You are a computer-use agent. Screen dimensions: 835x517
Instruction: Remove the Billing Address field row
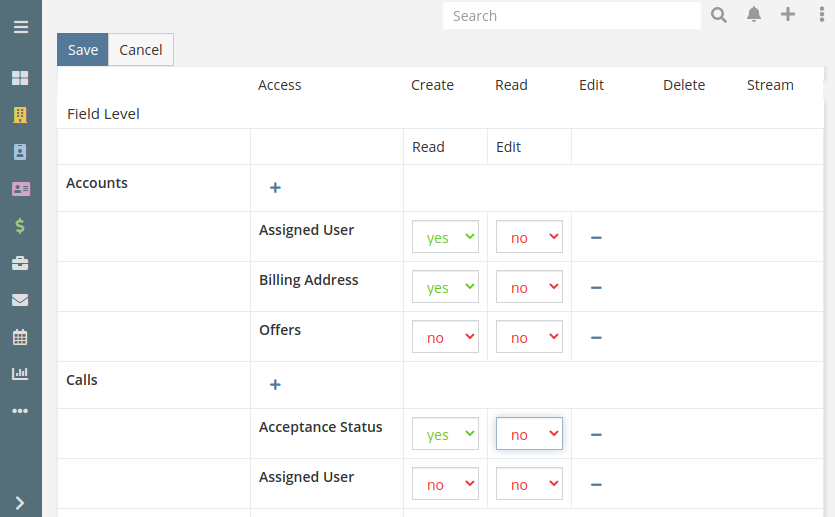(x=596, y=288)
